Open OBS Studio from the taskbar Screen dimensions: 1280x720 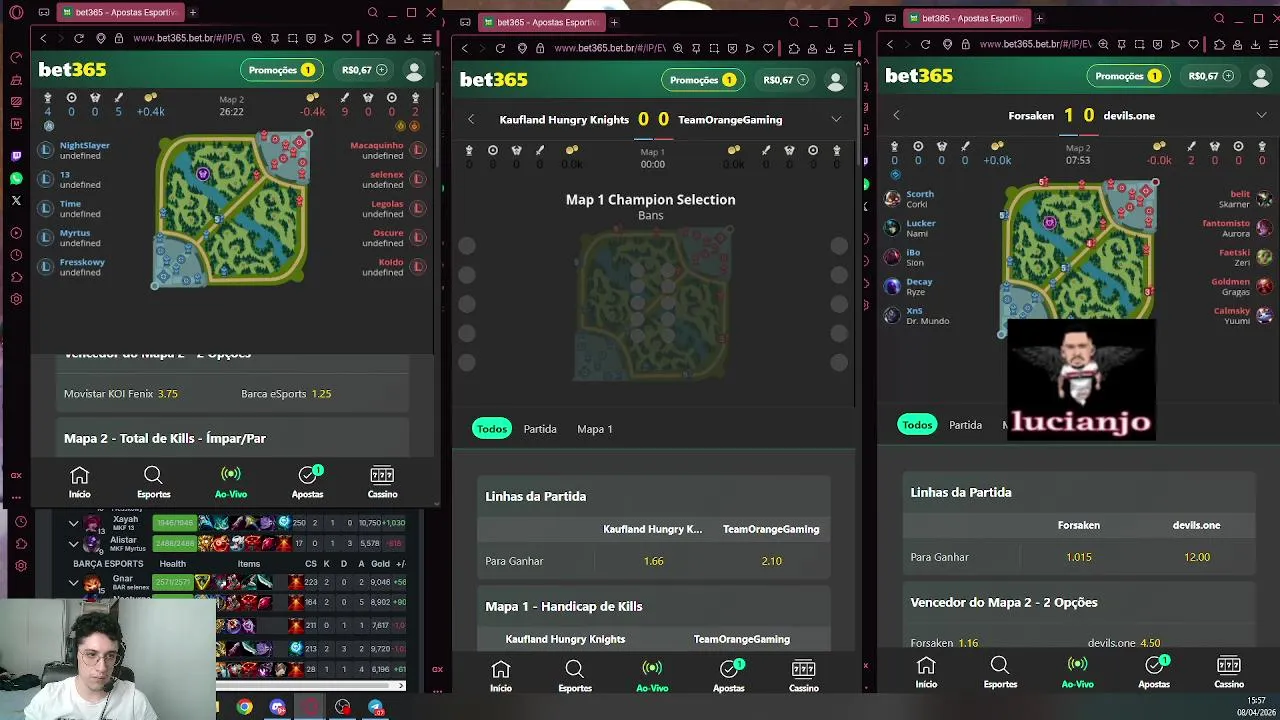pyautogui.click(x=343, y=708)
